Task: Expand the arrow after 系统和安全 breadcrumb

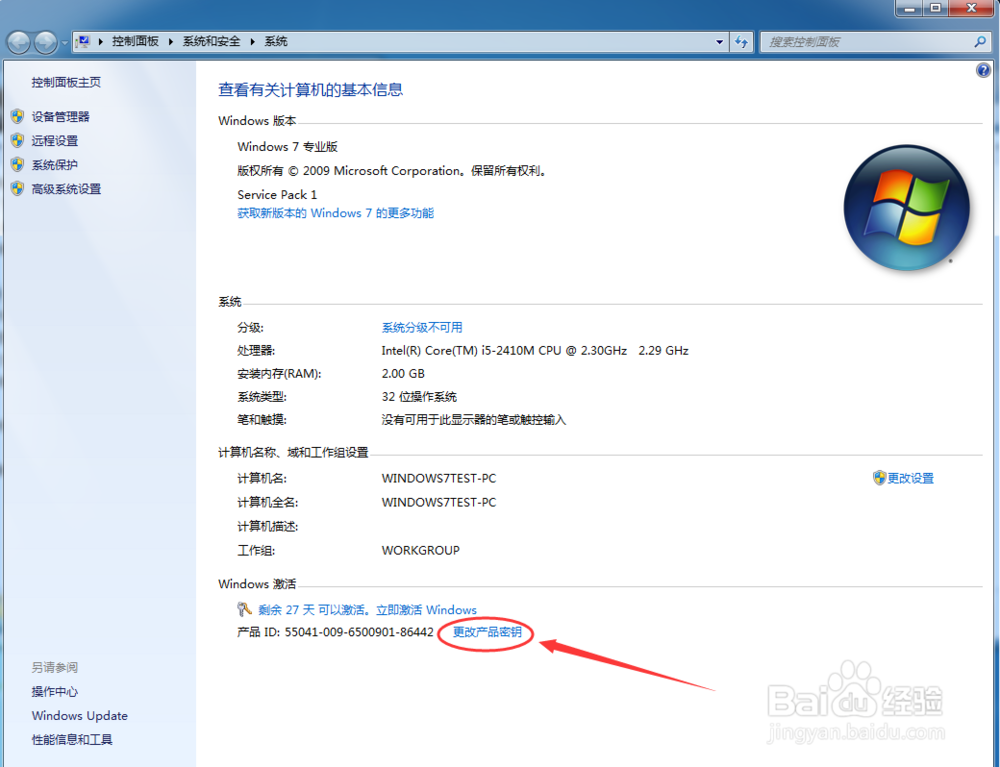Action: [253, 41]
